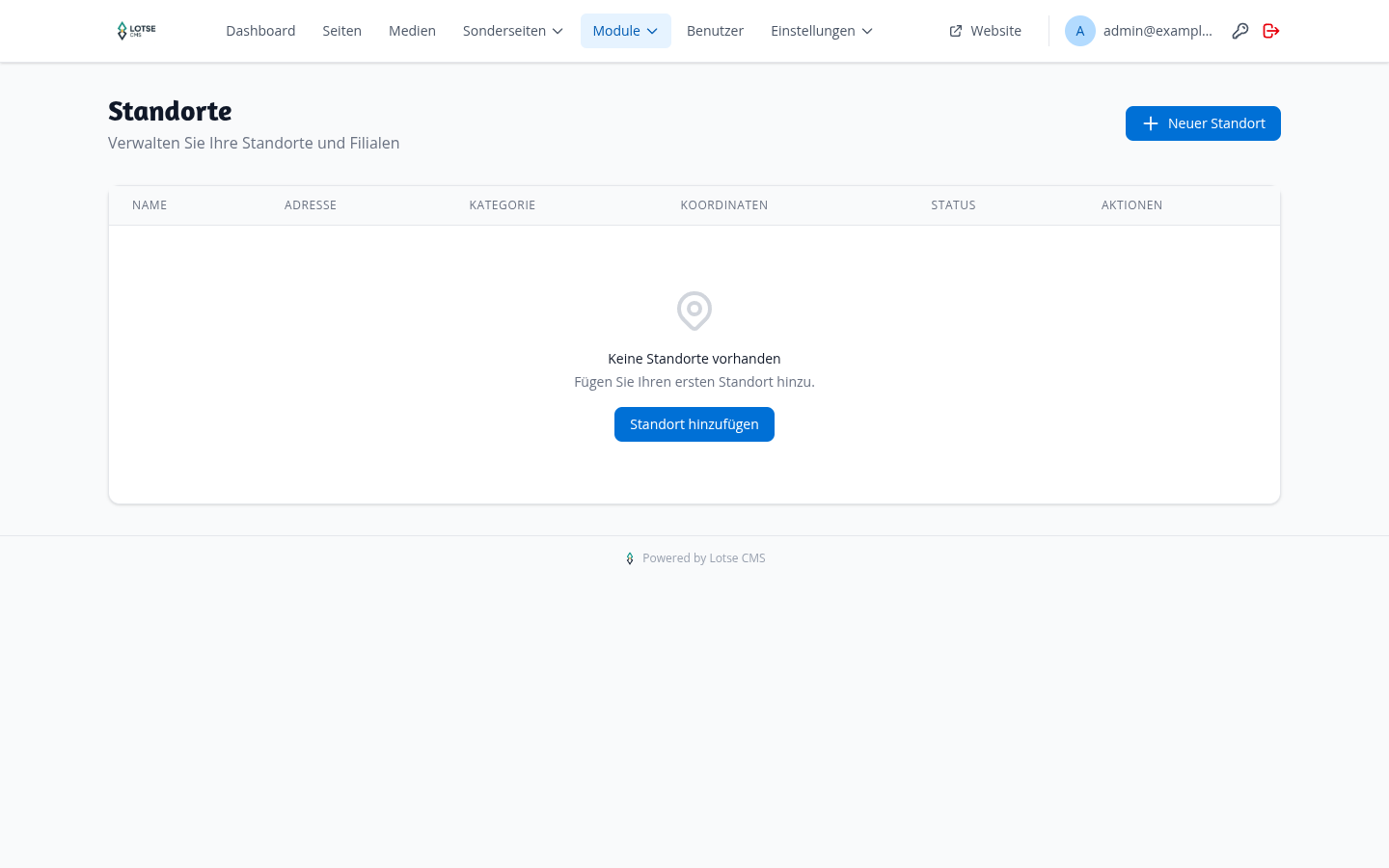This screenshot has width=1389, height=868.
Task: Click the Neuer Standort button
Action: coord(1203,123)
